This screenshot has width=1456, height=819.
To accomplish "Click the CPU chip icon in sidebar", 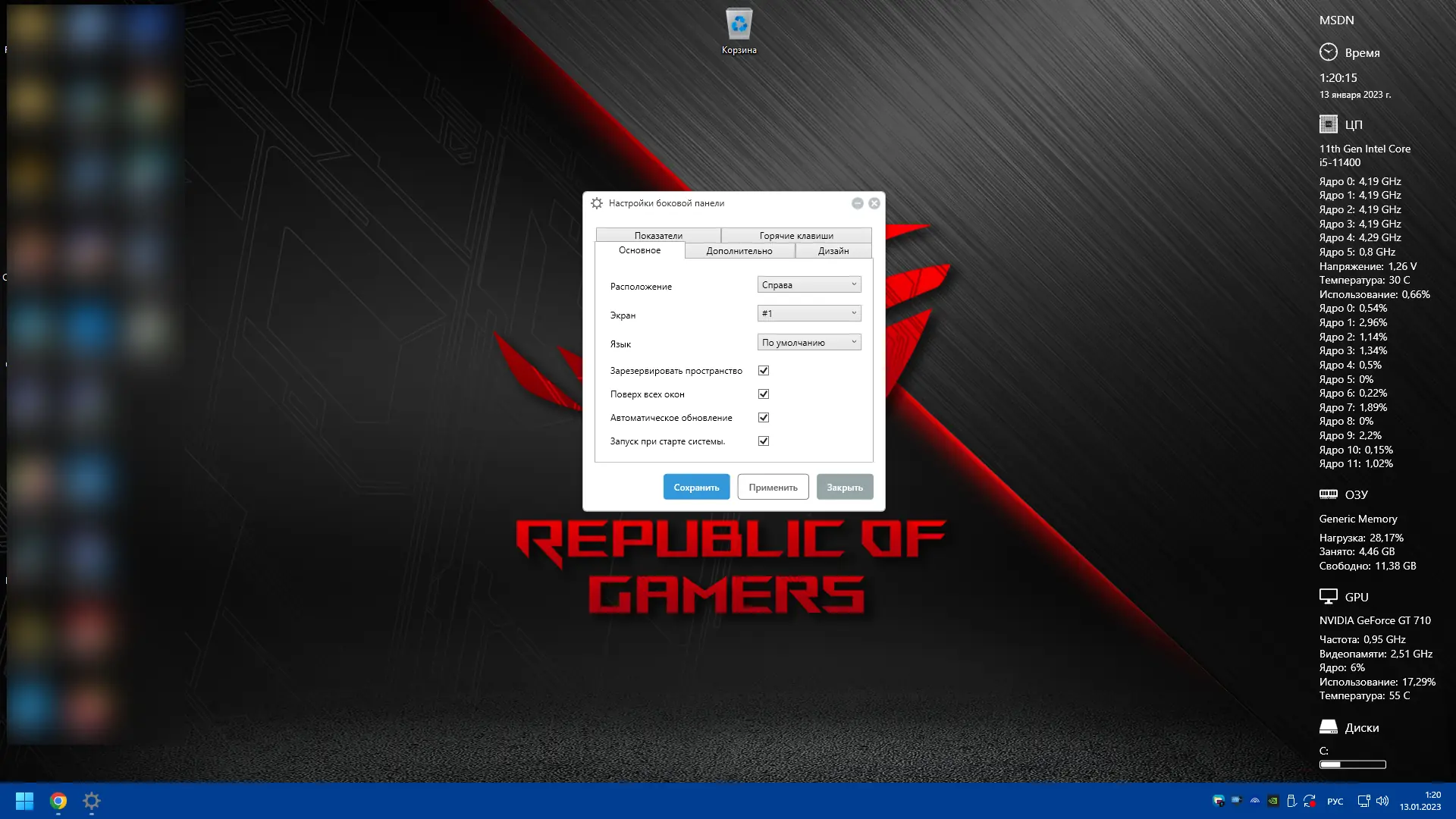I will point(1328,124).
